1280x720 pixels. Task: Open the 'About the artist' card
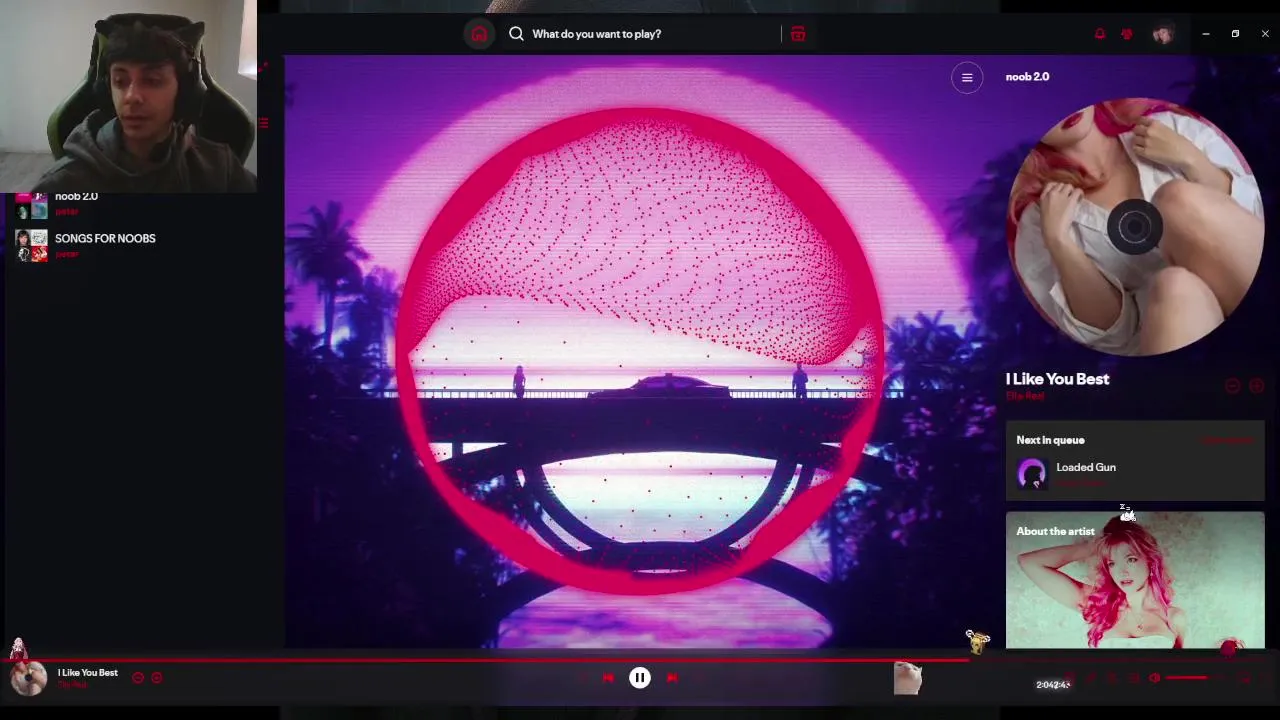pos(1135,580)
